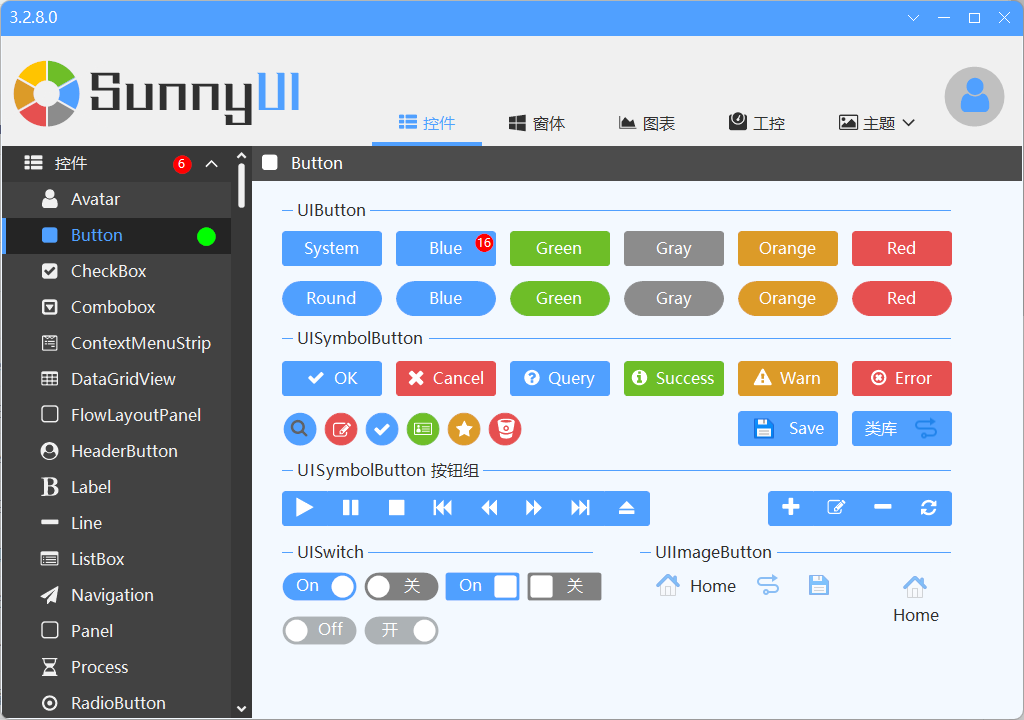Click the rectangular System button
This screenshot has height=720, width=1024.
(332, 248)
